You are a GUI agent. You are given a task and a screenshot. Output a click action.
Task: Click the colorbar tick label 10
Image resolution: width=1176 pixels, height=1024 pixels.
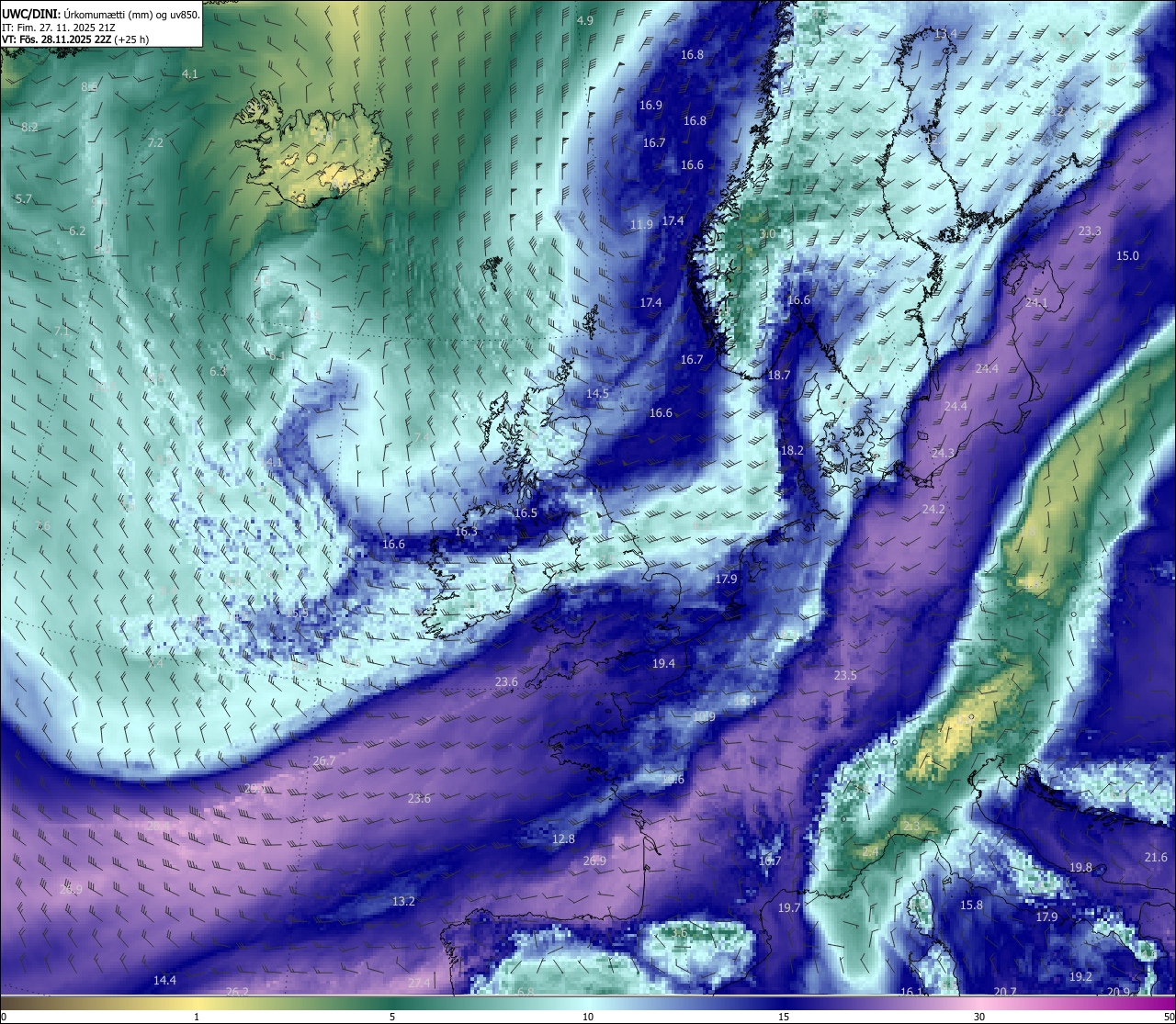pyautogui.click(x=588, y=1017)
